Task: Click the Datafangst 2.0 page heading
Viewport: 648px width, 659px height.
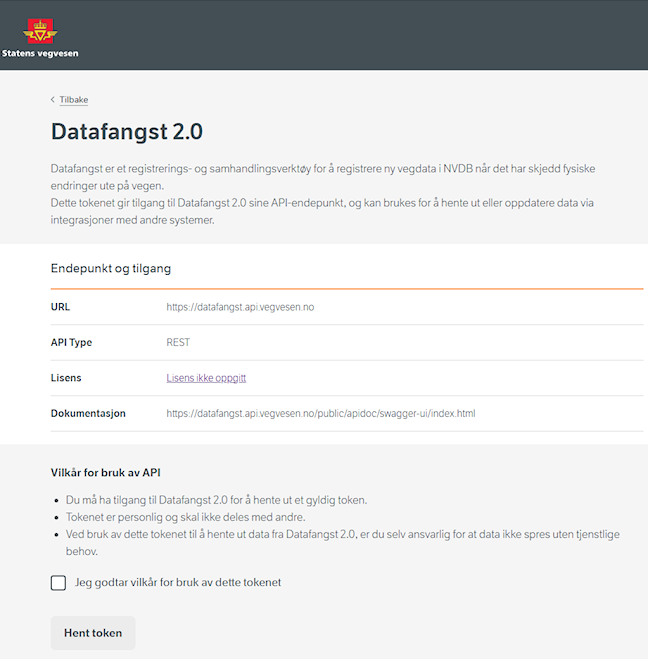Action: pyautogui.click(x=126, y=132)
